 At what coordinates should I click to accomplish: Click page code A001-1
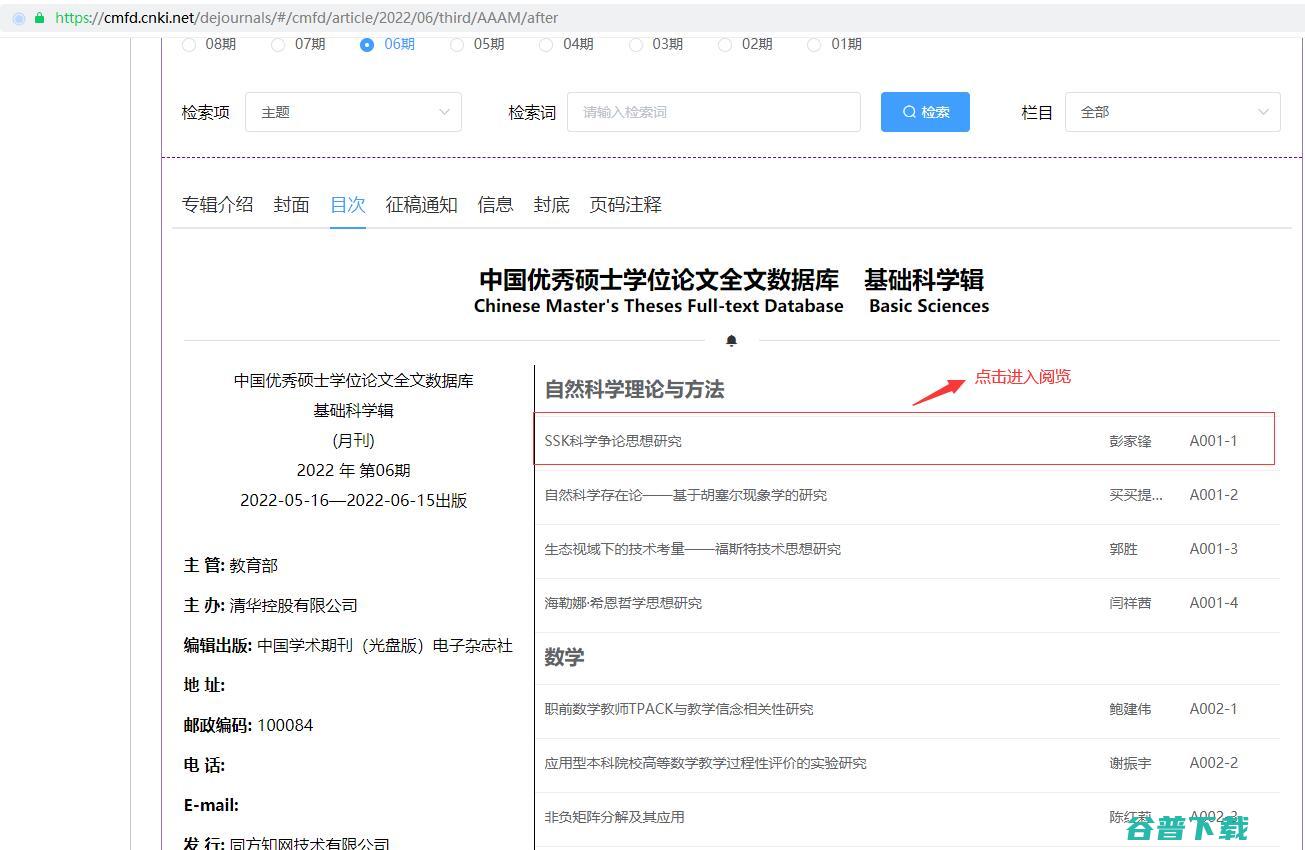coord(1213,441)
